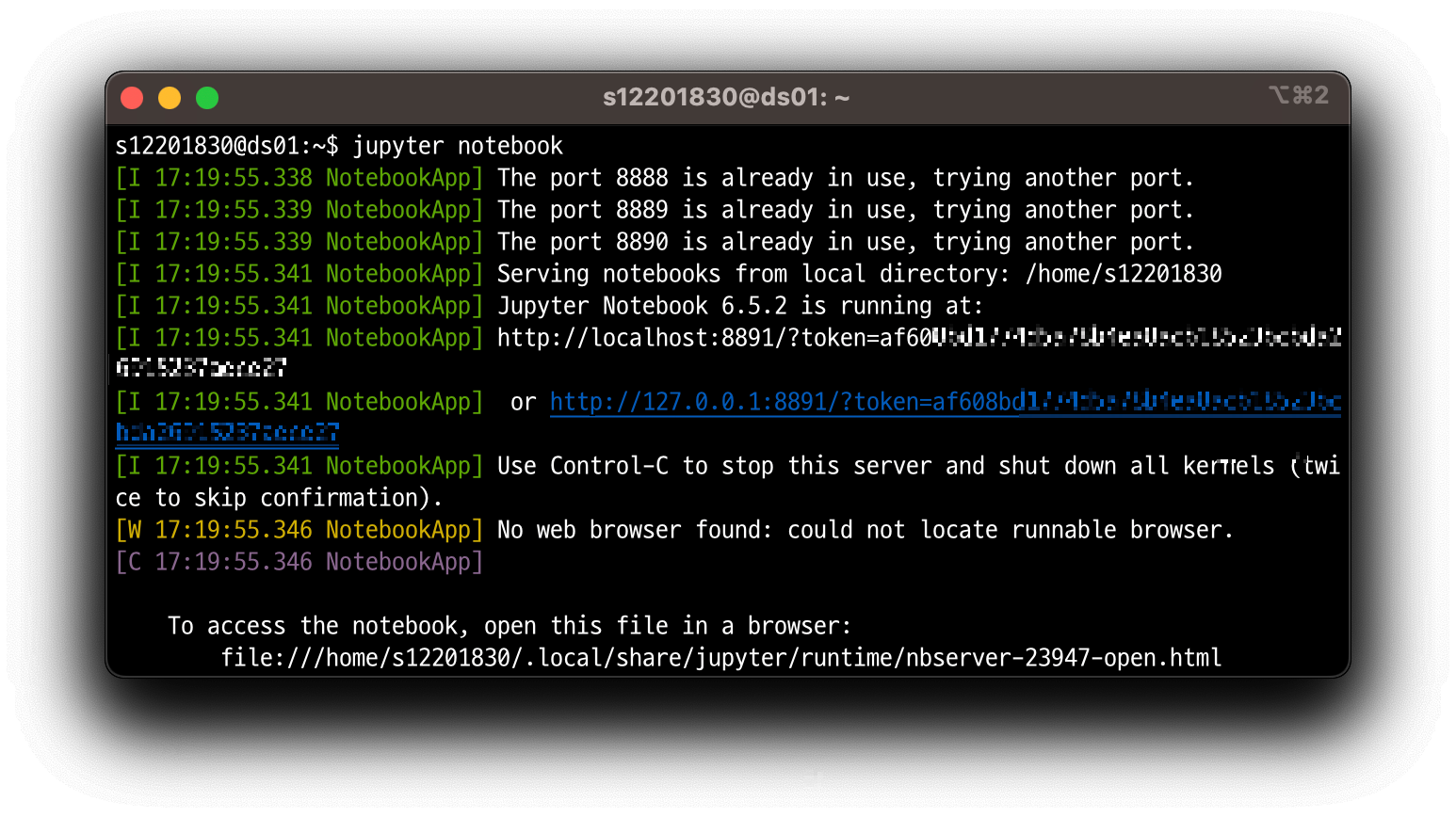
Task: Click the window title s12201830@ds01: ~
Action: (726, 97)
